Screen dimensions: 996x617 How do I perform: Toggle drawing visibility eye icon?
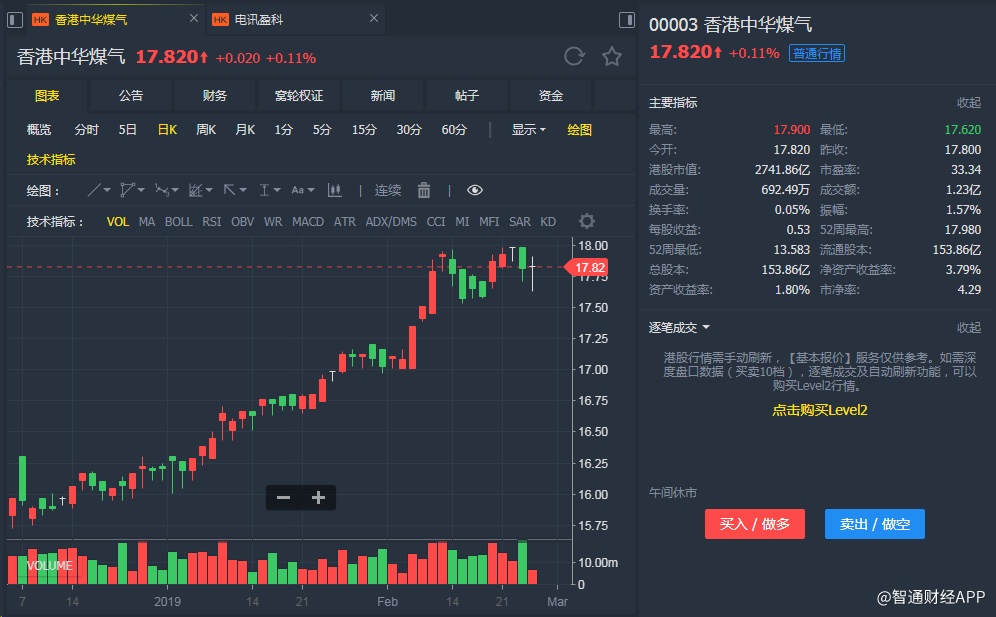tap(475, 190)
